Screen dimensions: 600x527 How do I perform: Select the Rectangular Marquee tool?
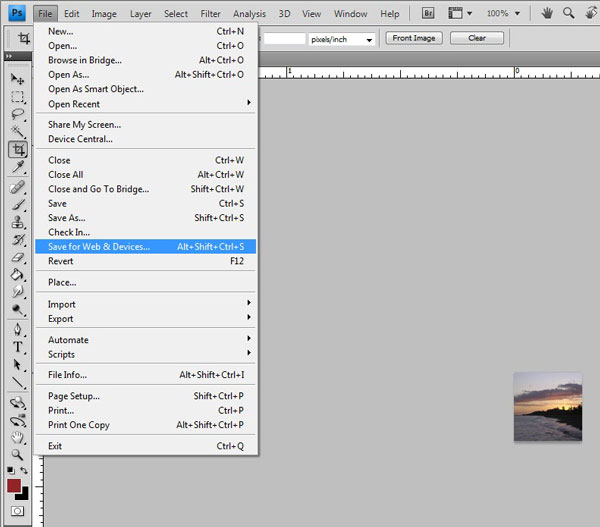[x=18, y=97]
